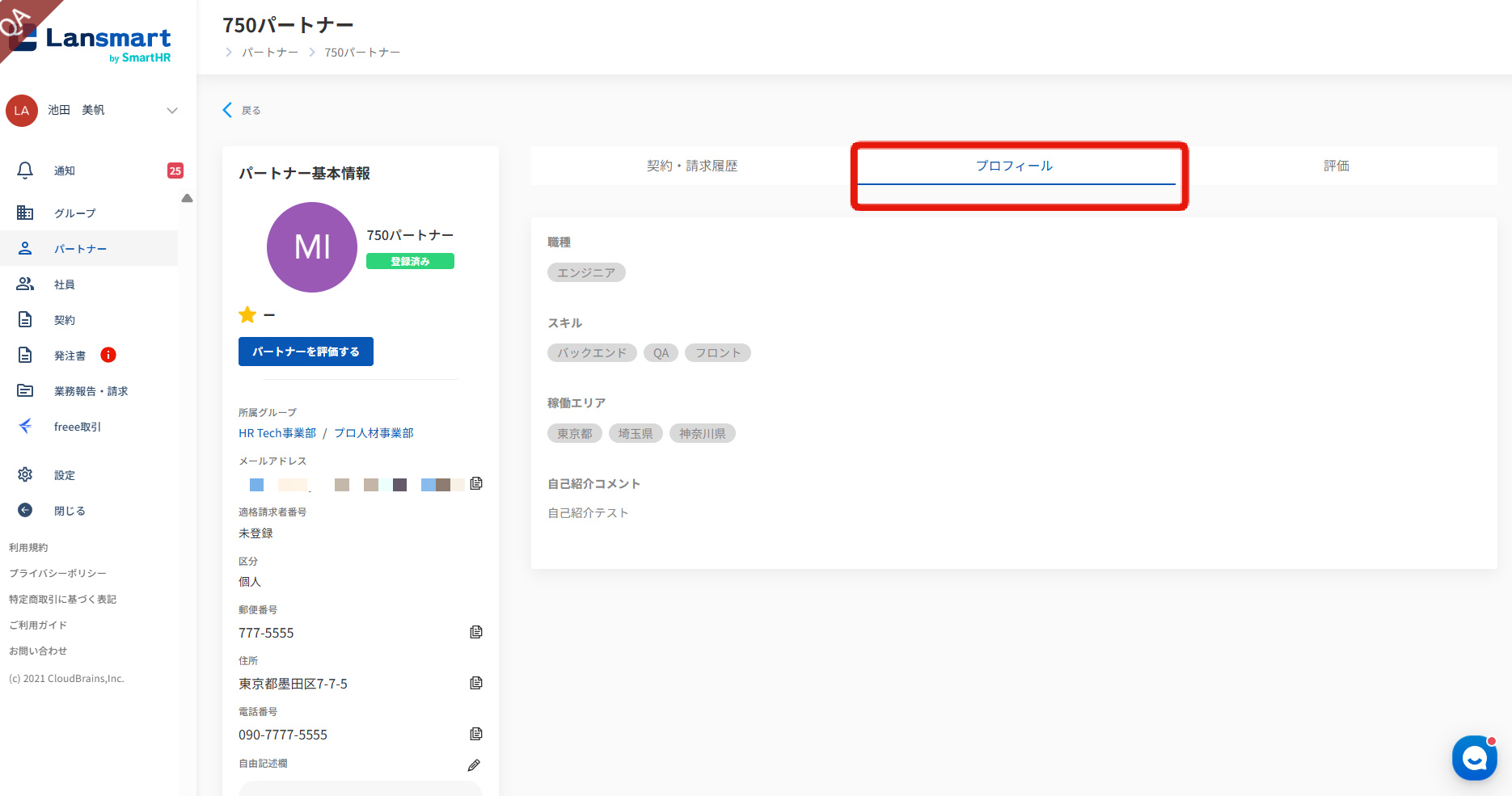Screen dimensions: 1512x796
Task: Click the red alert icon beside 発注書
Action: coord(108,355)
